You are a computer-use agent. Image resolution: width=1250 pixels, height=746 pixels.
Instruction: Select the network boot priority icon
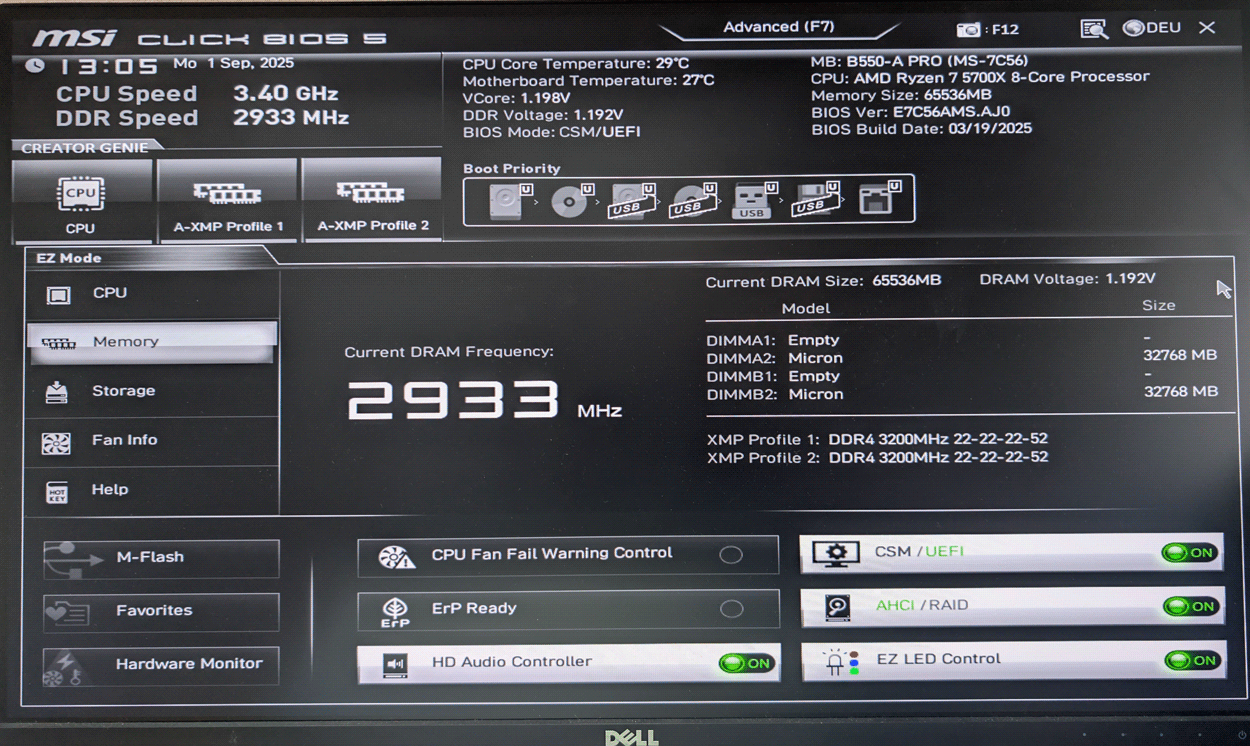click(878, 200)
